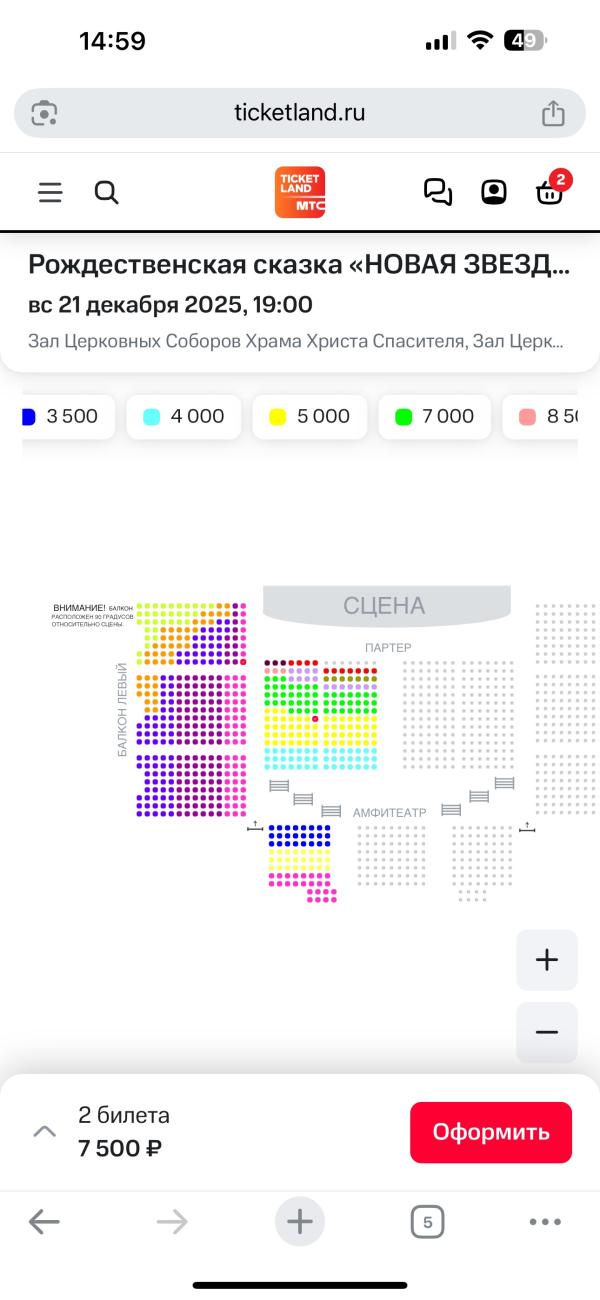Open the shopping basket with 2 items
The image size is (600, 1300).
click(x=552, y=190)
